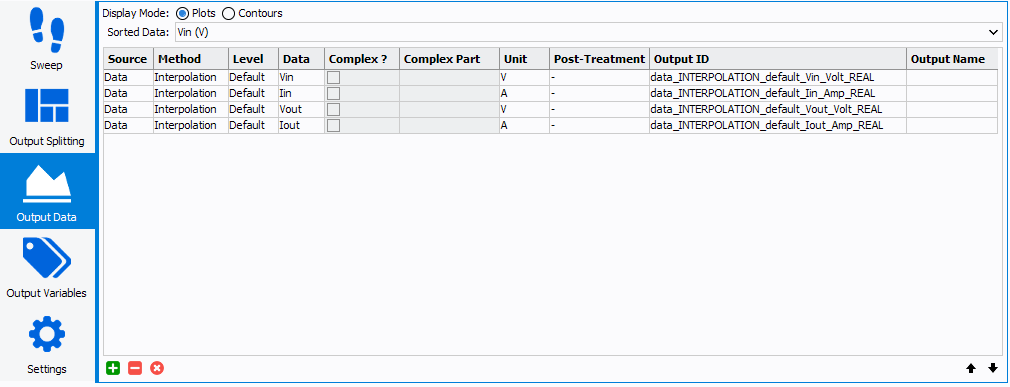
Task: Click the green add row icon
Action: 113,368
